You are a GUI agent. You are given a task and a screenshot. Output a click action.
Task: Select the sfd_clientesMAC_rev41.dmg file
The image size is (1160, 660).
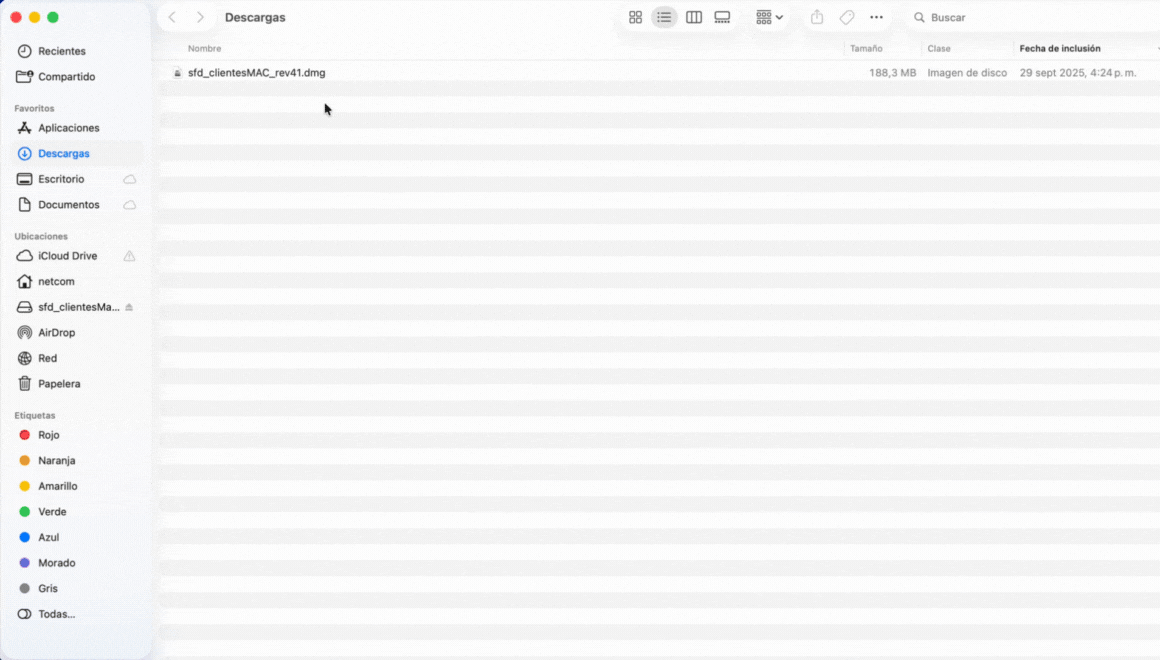(x=256, y=73)
